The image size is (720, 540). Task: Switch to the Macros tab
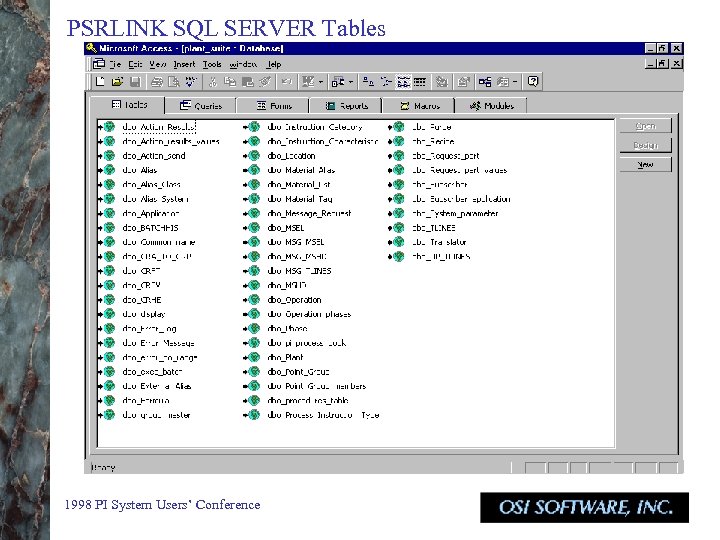[x=418, y=106]
